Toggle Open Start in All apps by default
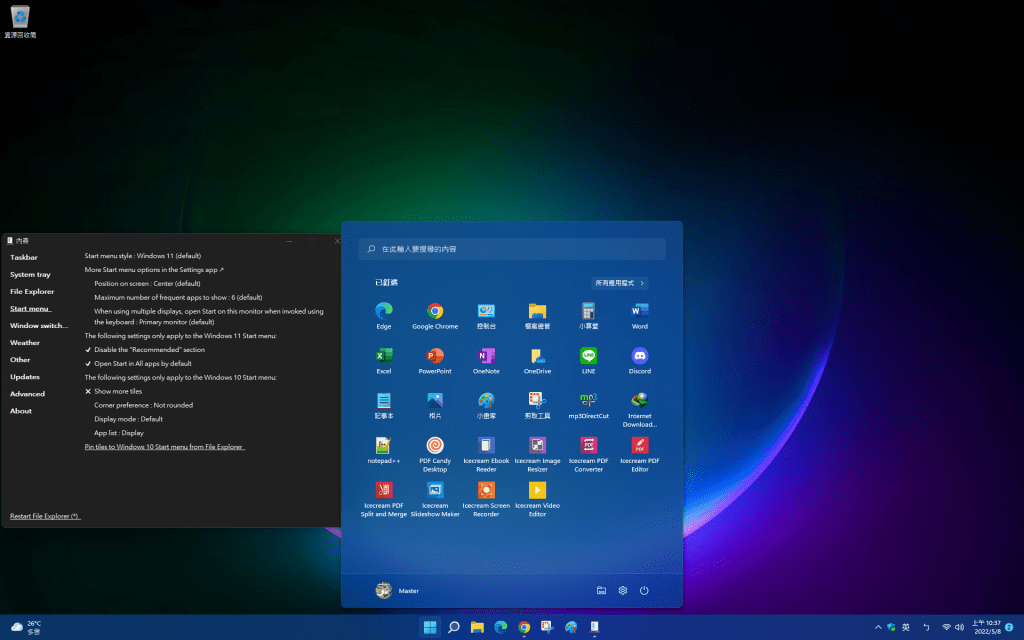 (x=142, y=364)
